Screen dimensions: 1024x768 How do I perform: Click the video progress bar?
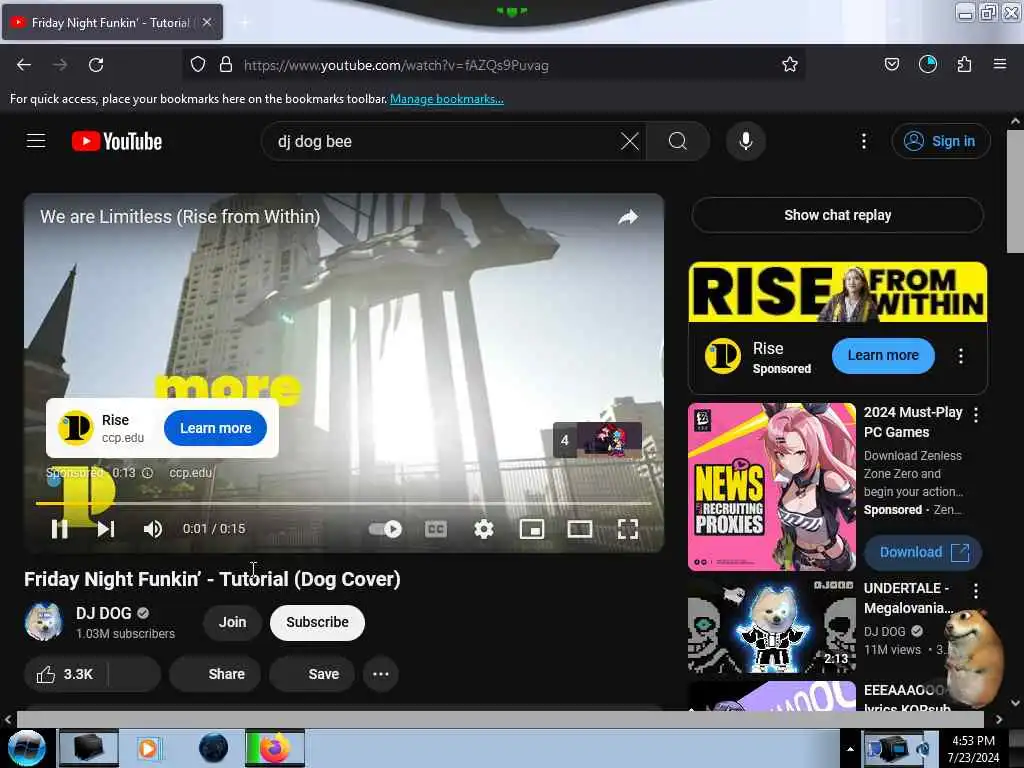[344, 503]
